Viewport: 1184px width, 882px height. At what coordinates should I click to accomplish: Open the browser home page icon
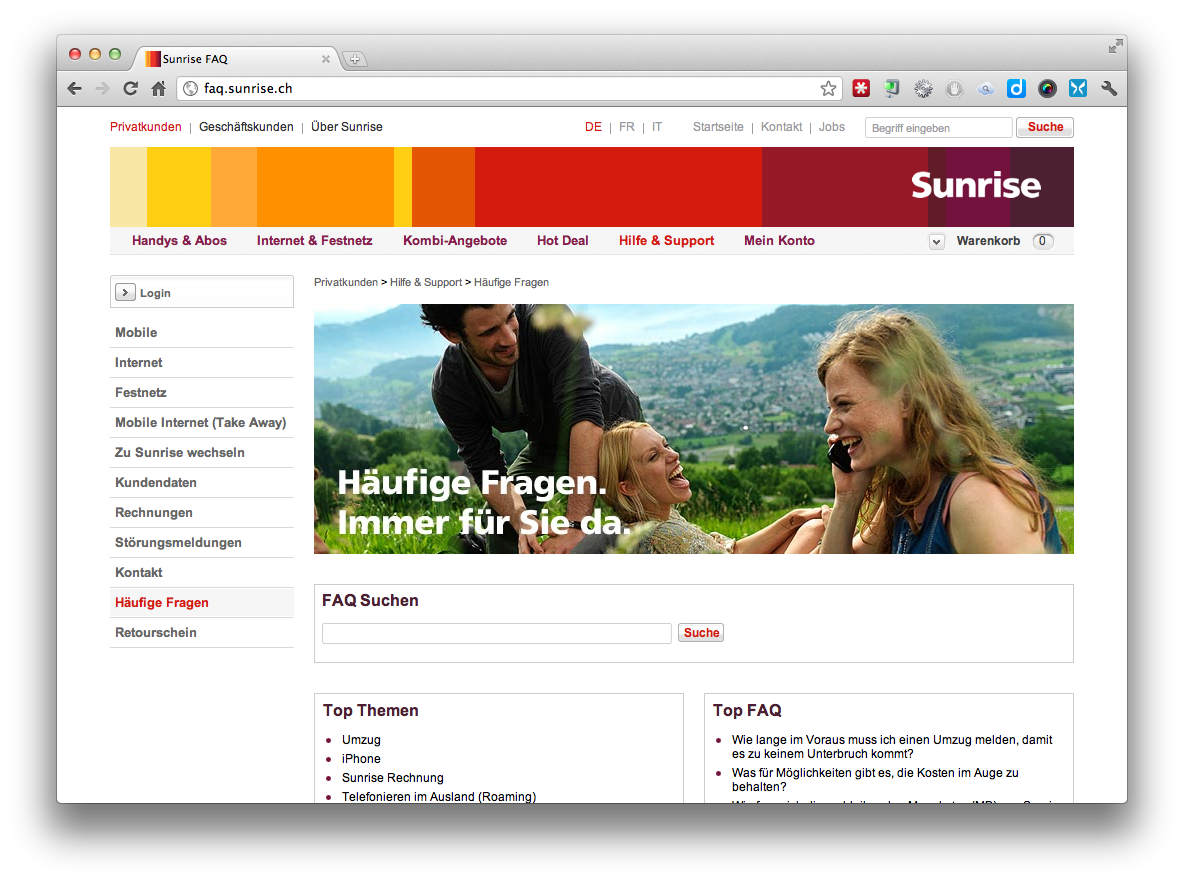(x=158, y=88)
